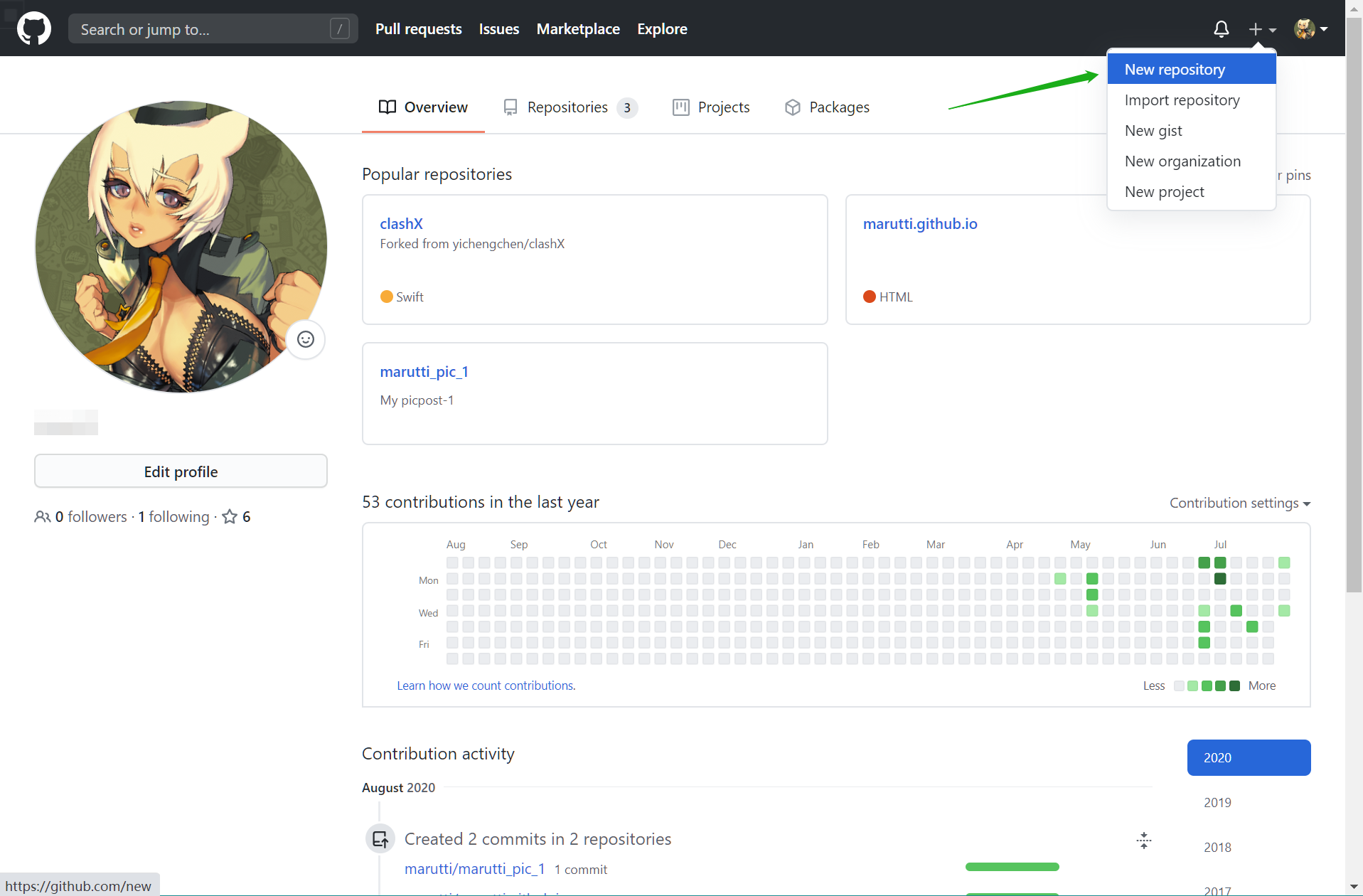Click the HTML language label
This screenshot has height=896, width=1363.
tap(896, 297)
